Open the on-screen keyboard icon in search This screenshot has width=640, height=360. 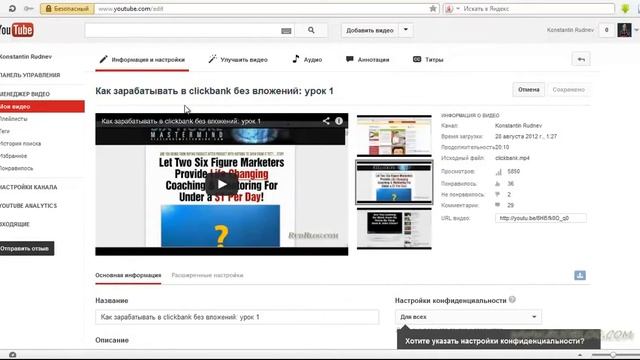[x=286, y=31]
